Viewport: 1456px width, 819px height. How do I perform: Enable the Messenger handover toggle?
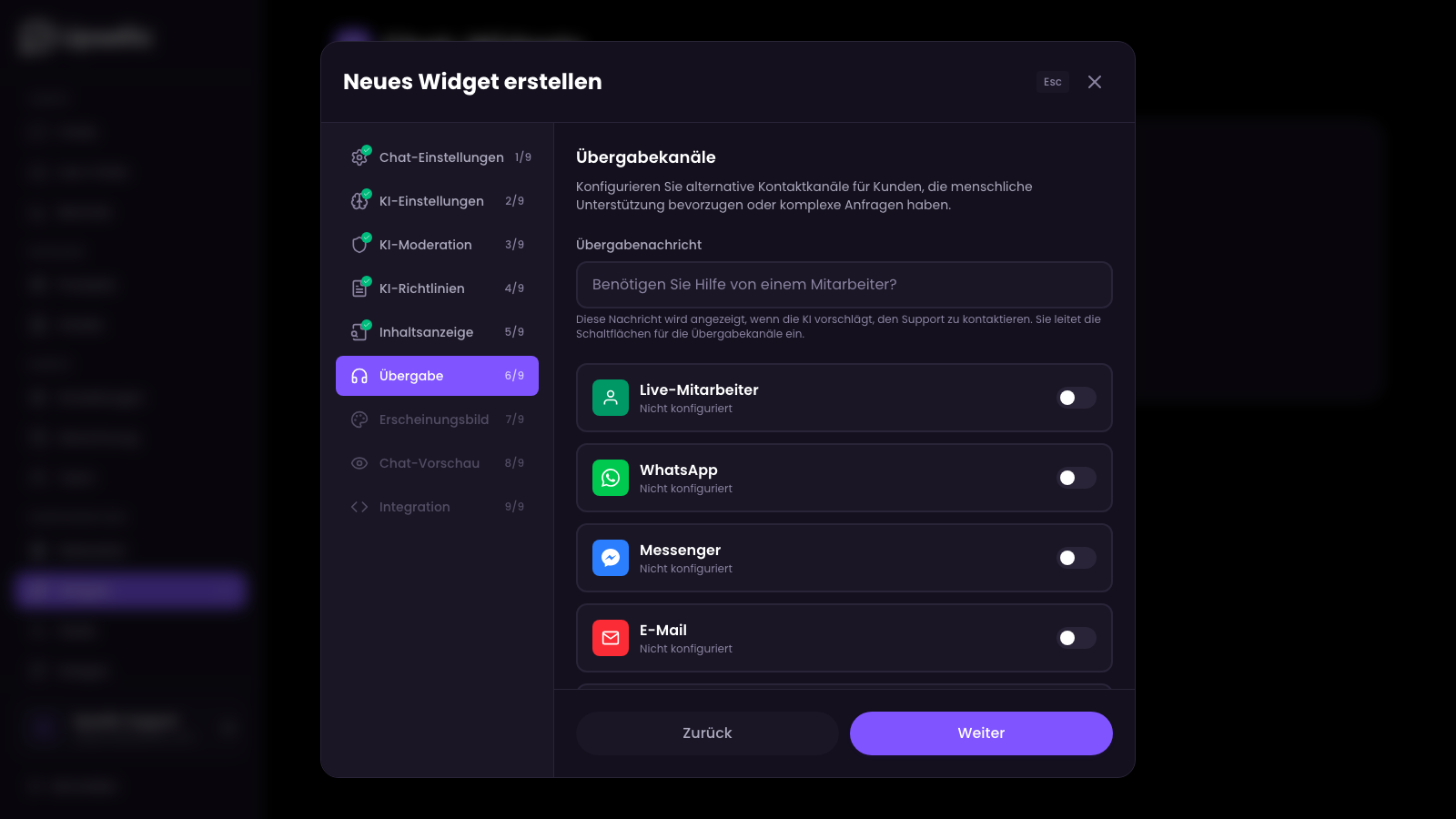[x=1076, y=558]
